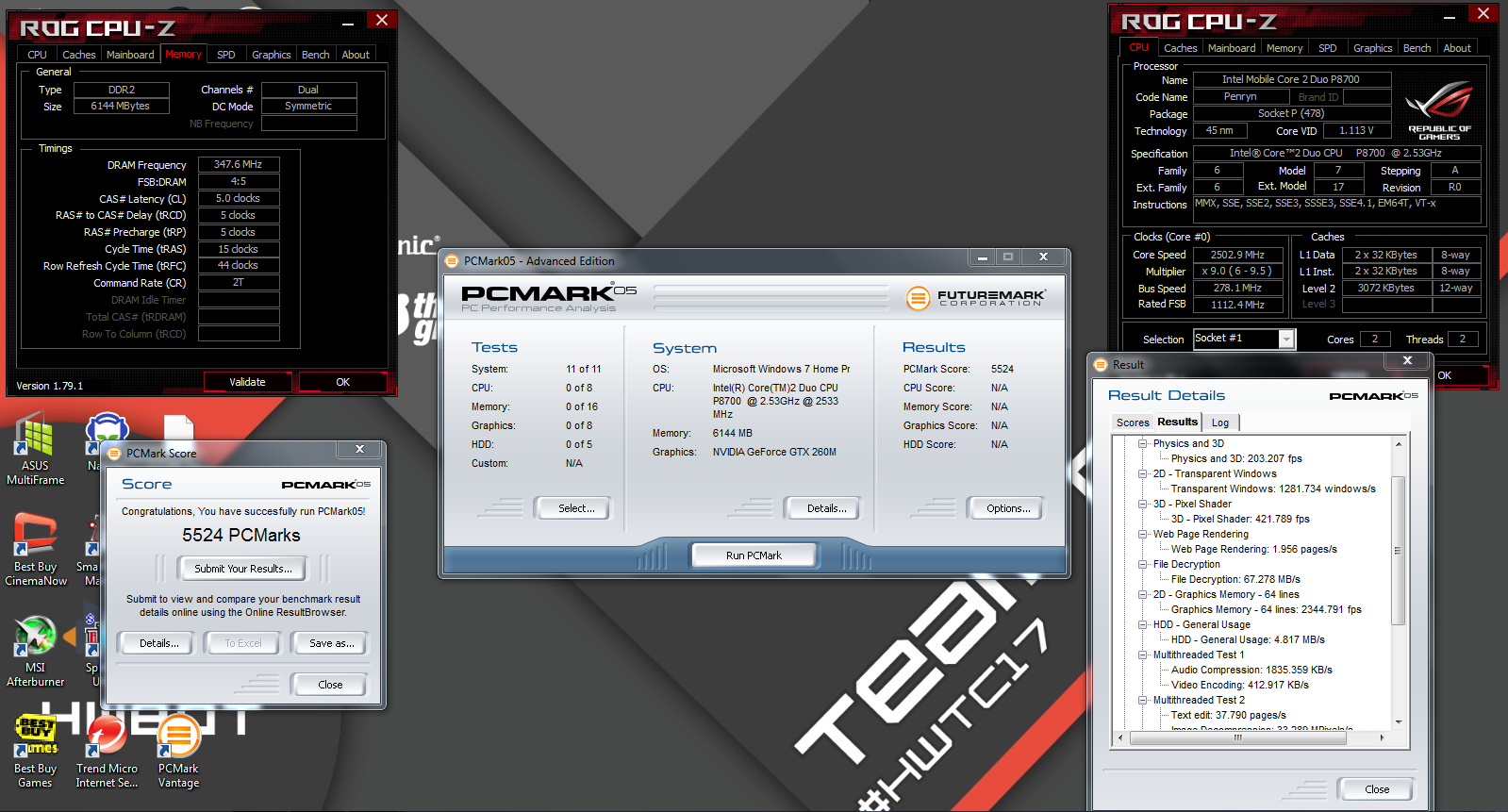Click PCMark Score dialog title icon
This screenshot has height=812, width=1508.
pyautogui.click(x=115, y=453)
